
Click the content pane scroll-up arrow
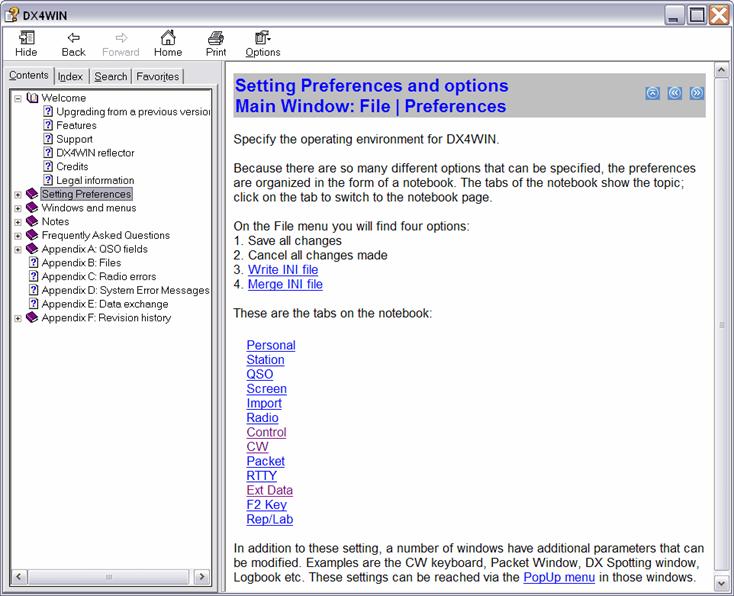pyautogui.click(x=721, y=70)
